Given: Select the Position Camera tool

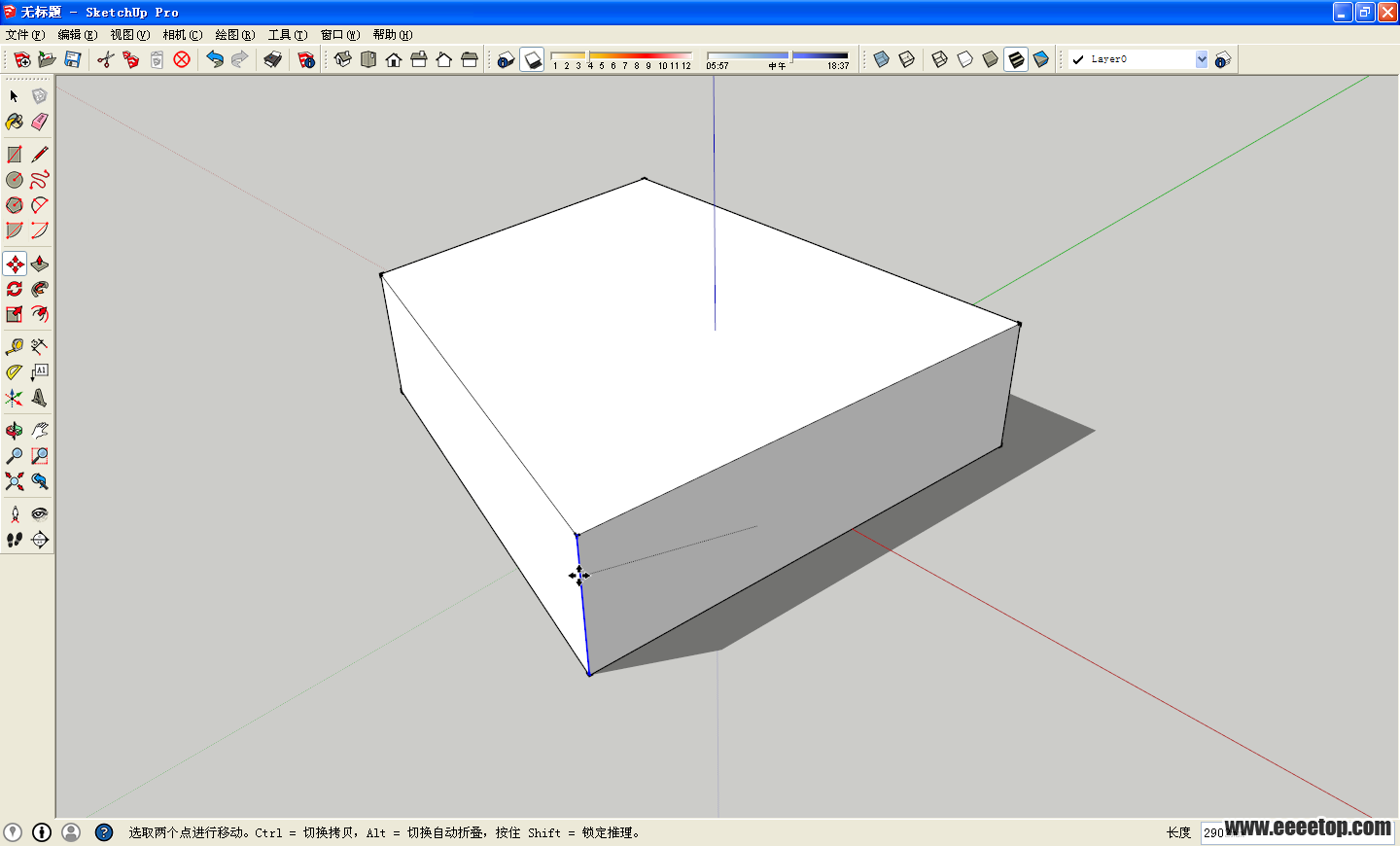Looking at the screenshot, I should (15, 514).
